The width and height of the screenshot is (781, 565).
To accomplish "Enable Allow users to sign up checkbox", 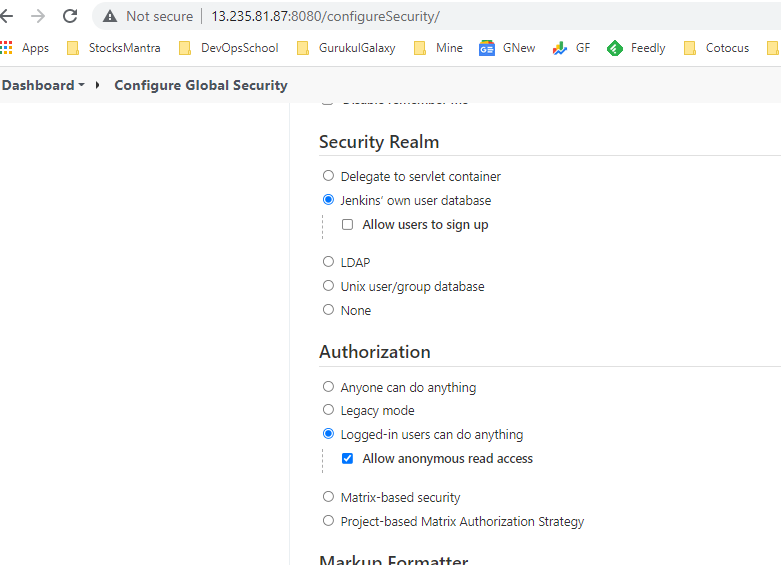I will click(x=348, y=225).
